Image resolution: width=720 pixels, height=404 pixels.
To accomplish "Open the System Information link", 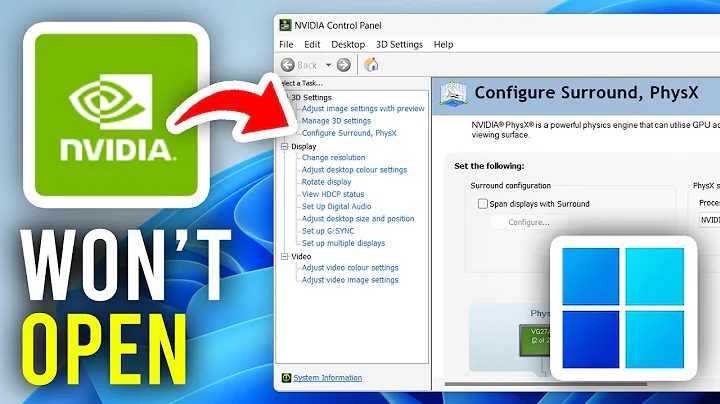I will [327, 377].
